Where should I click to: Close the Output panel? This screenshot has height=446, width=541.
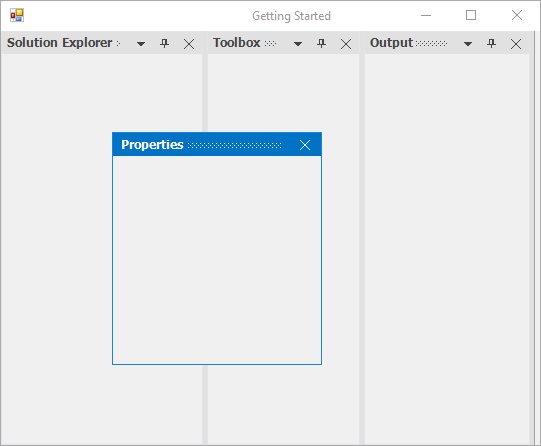tap(516, 44)
